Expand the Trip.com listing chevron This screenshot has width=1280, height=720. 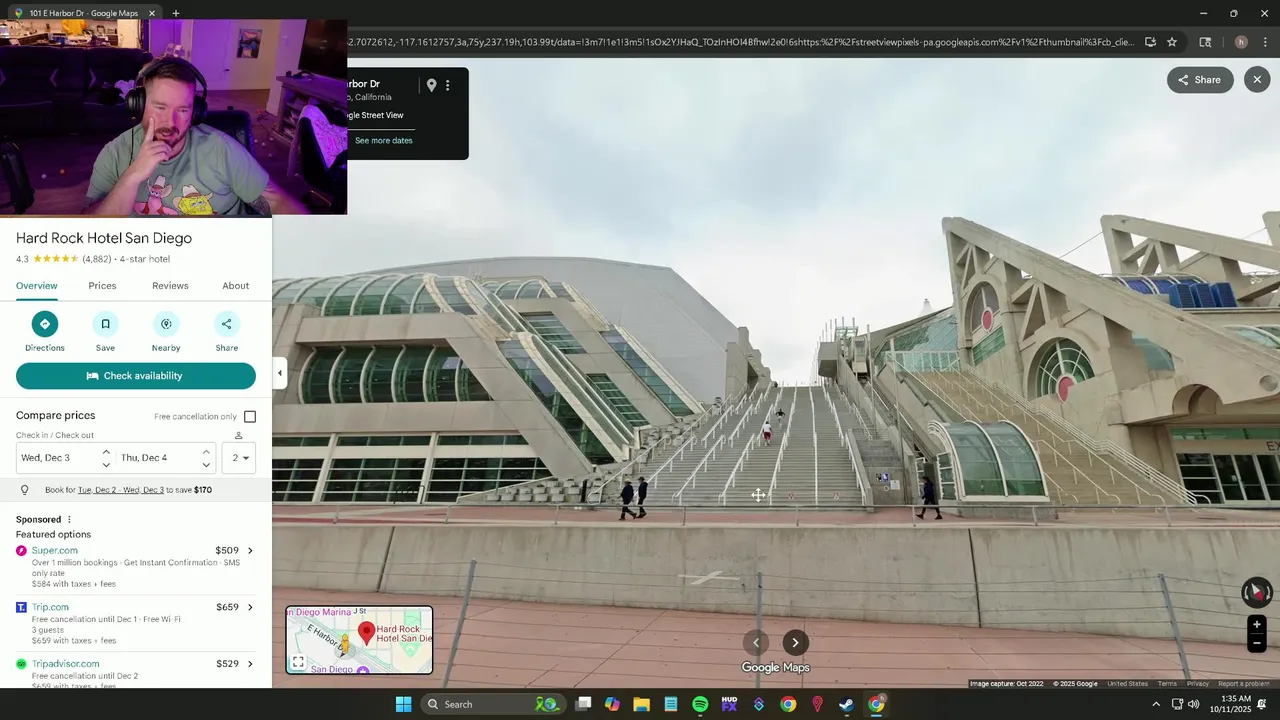pyautogui.click(x=250, y=607)
